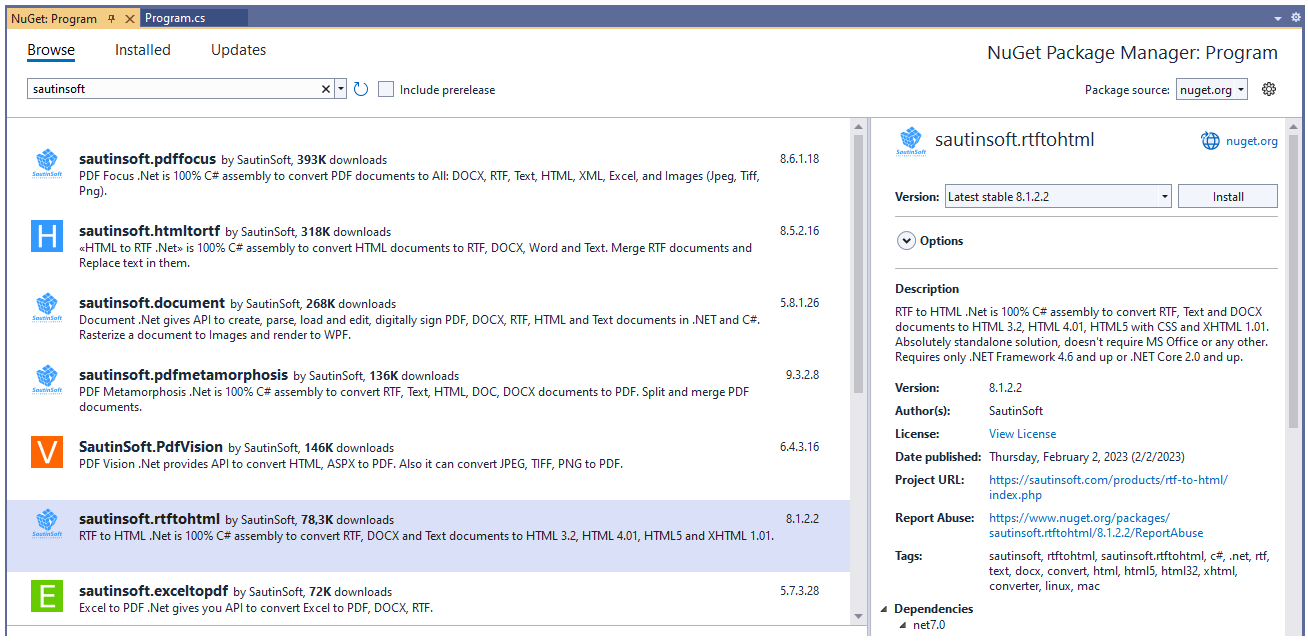Click the sautinsoft.htmltortf H icon

[46, 236]
